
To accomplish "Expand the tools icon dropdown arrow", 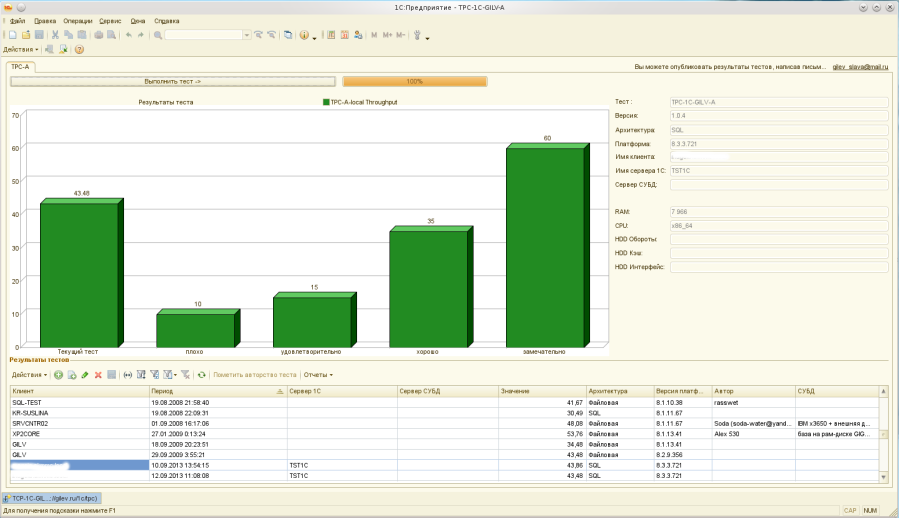I will click(x=427, y=38).
